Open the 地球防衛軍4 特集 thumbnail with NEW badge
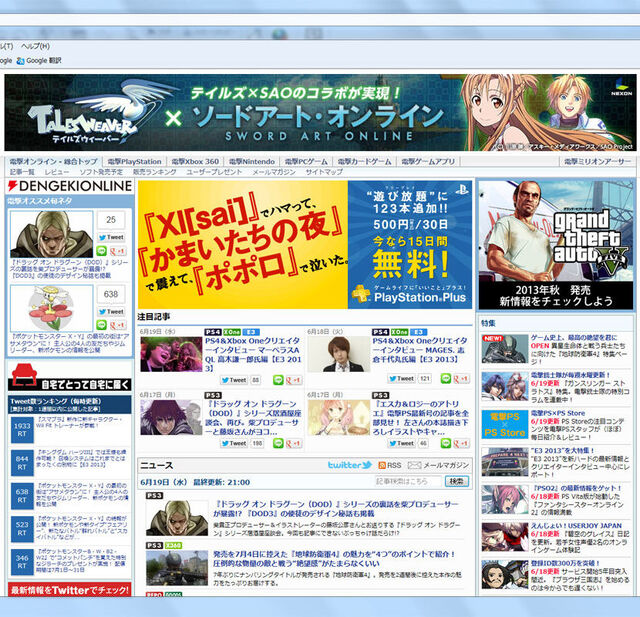This screenshot has width=640, height=617. coord(505,349)
